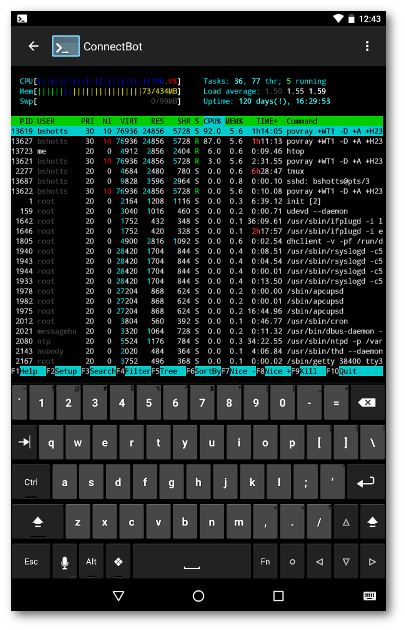
Task: Select the init process row PID 1
Action: pos(197,201)
